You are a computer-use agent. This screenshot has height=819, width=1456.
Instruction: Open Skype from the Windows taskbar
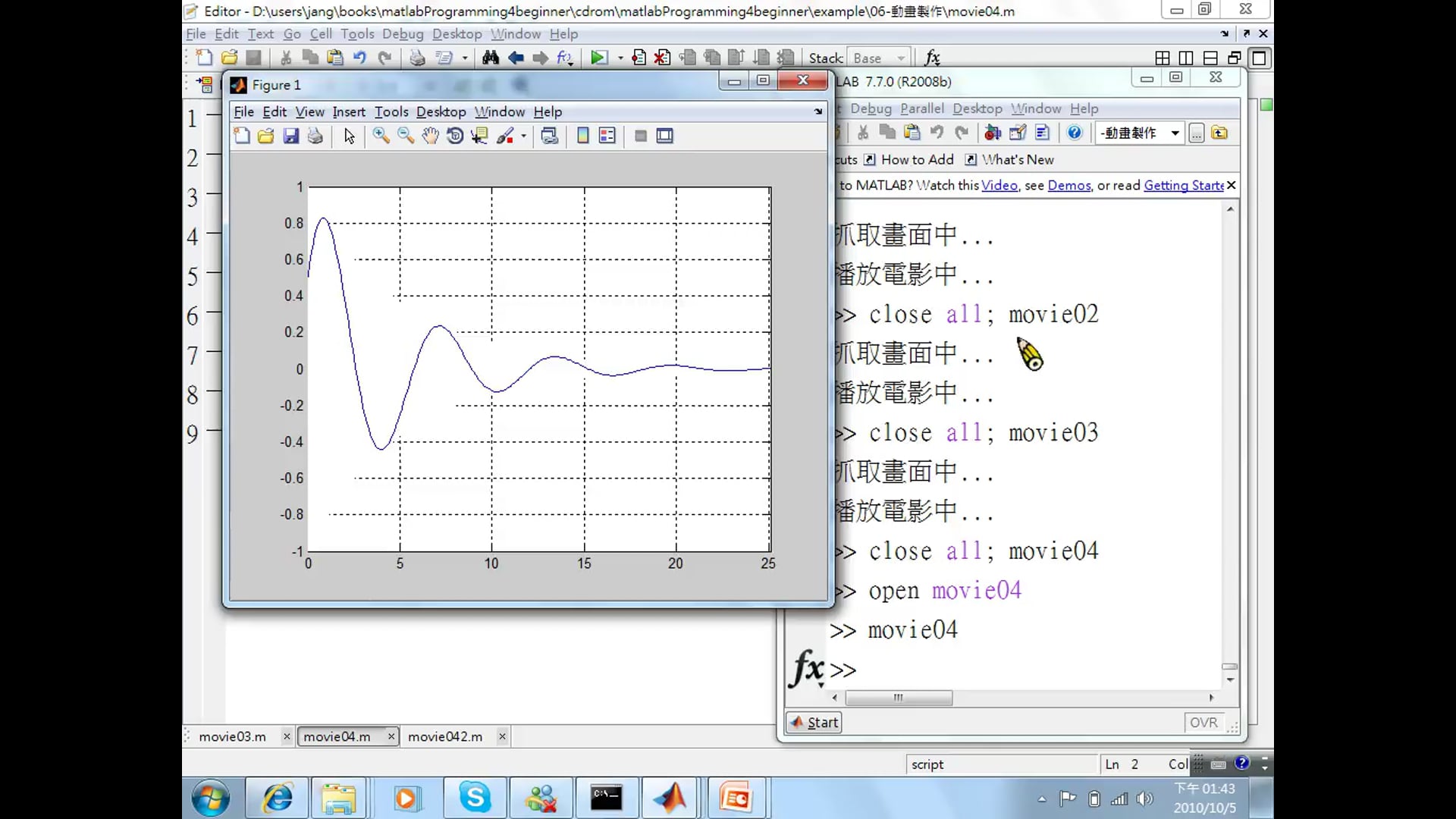[475, 798]
